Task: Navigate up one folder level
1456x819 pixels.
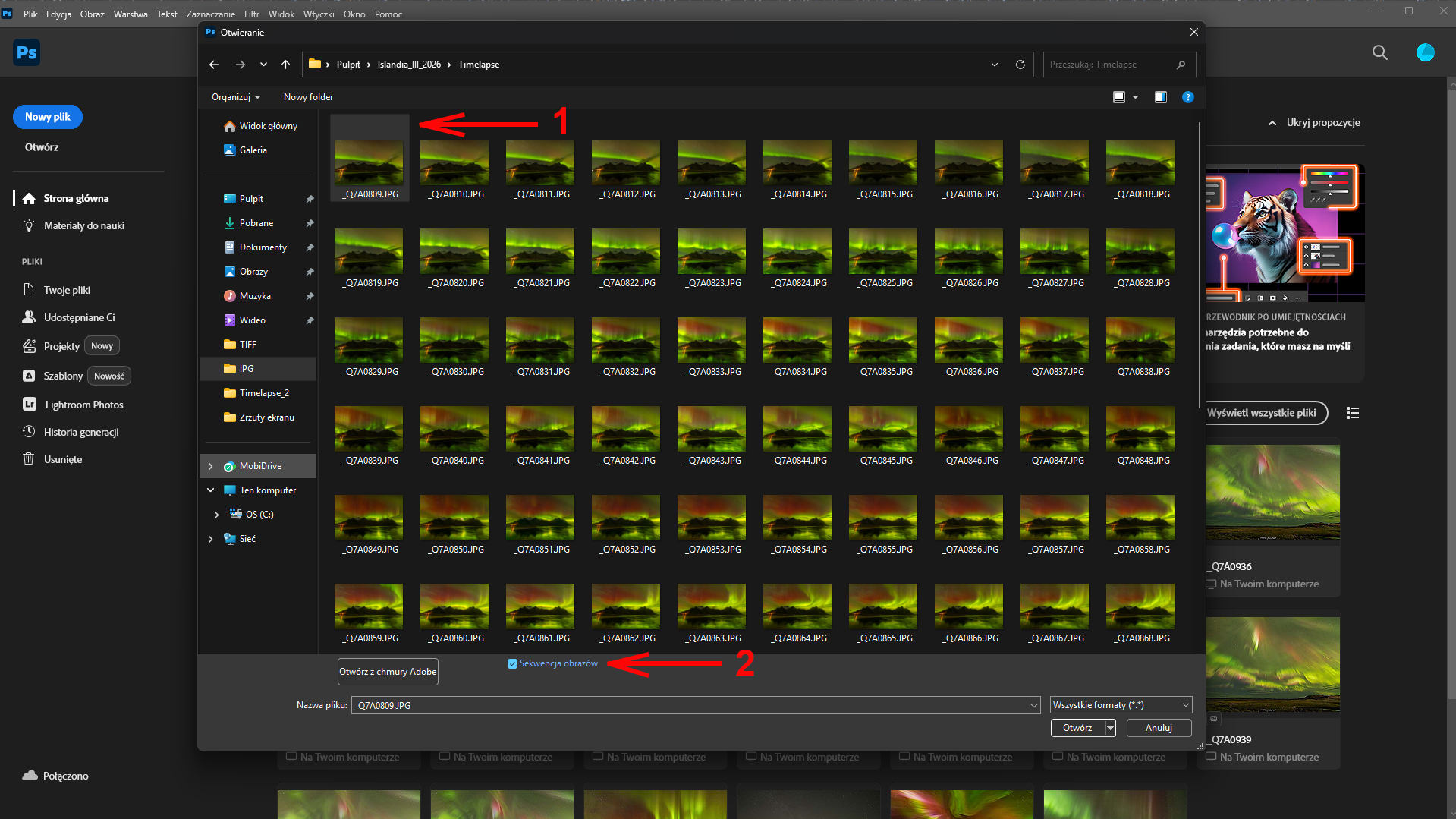Action: (285, 65)
